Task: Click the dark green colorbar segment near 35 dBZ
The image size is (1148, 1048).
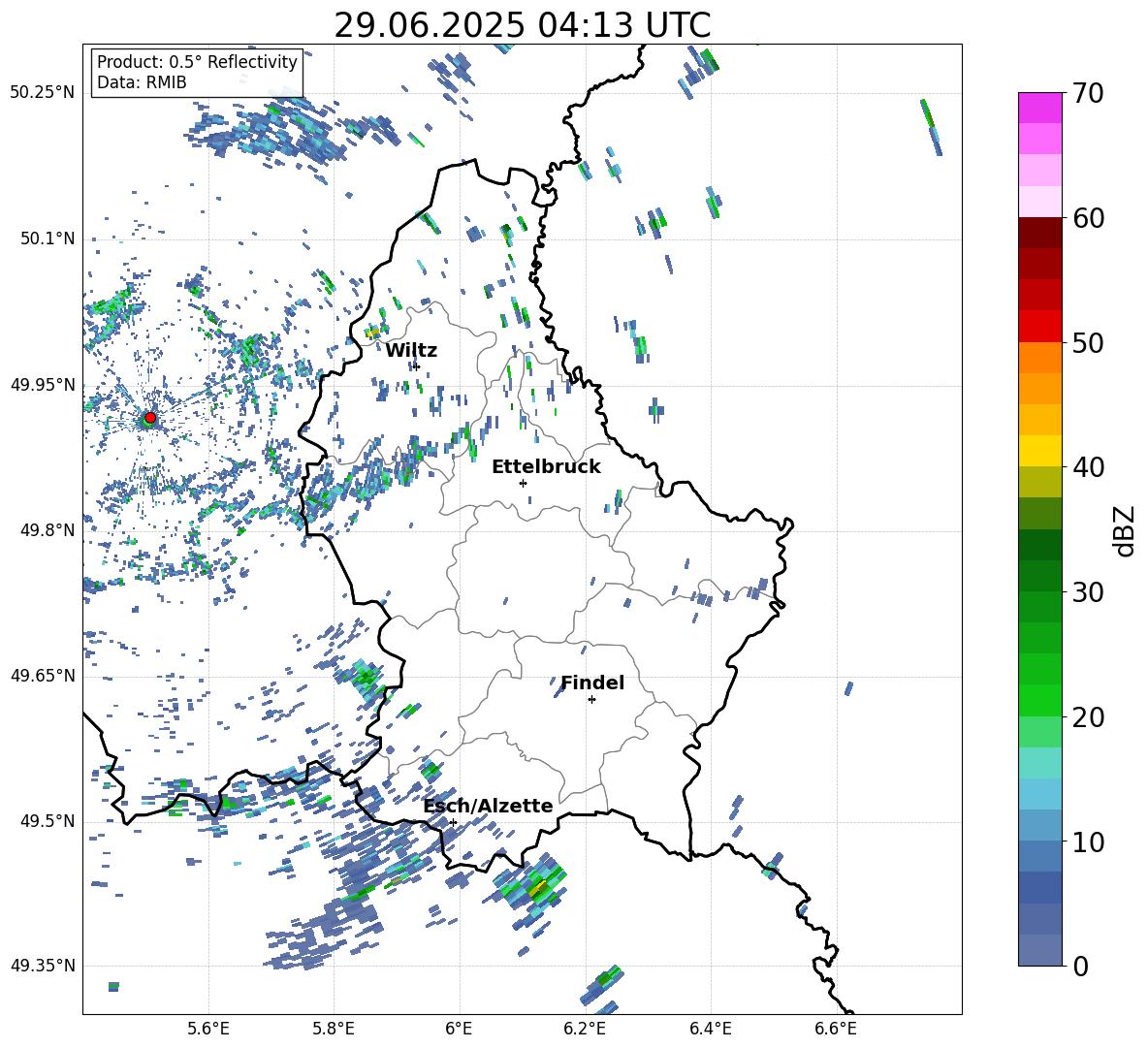Action: point(1039,545)
